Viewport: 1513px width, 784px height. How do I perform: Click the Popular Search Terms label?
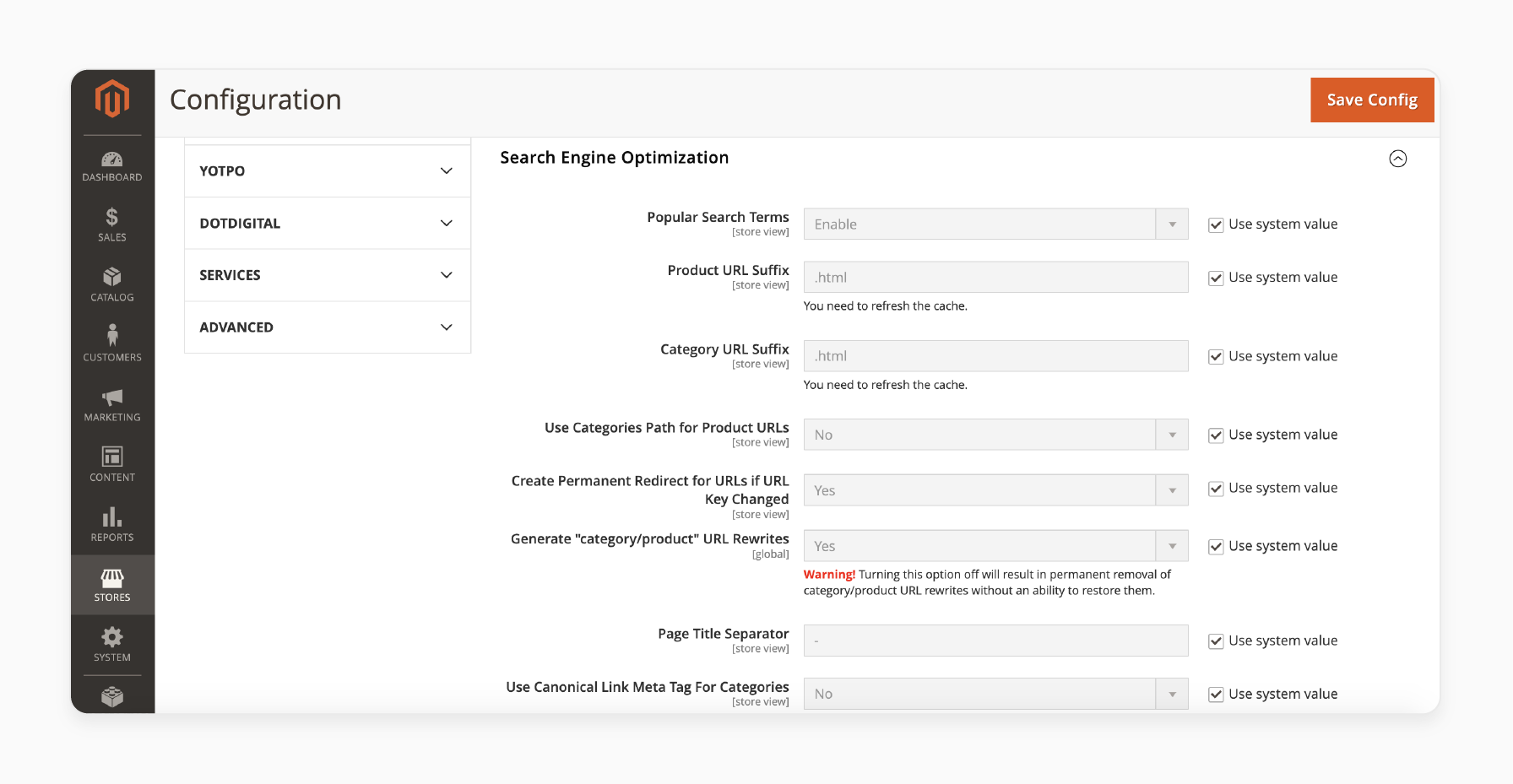pos(718,218)
